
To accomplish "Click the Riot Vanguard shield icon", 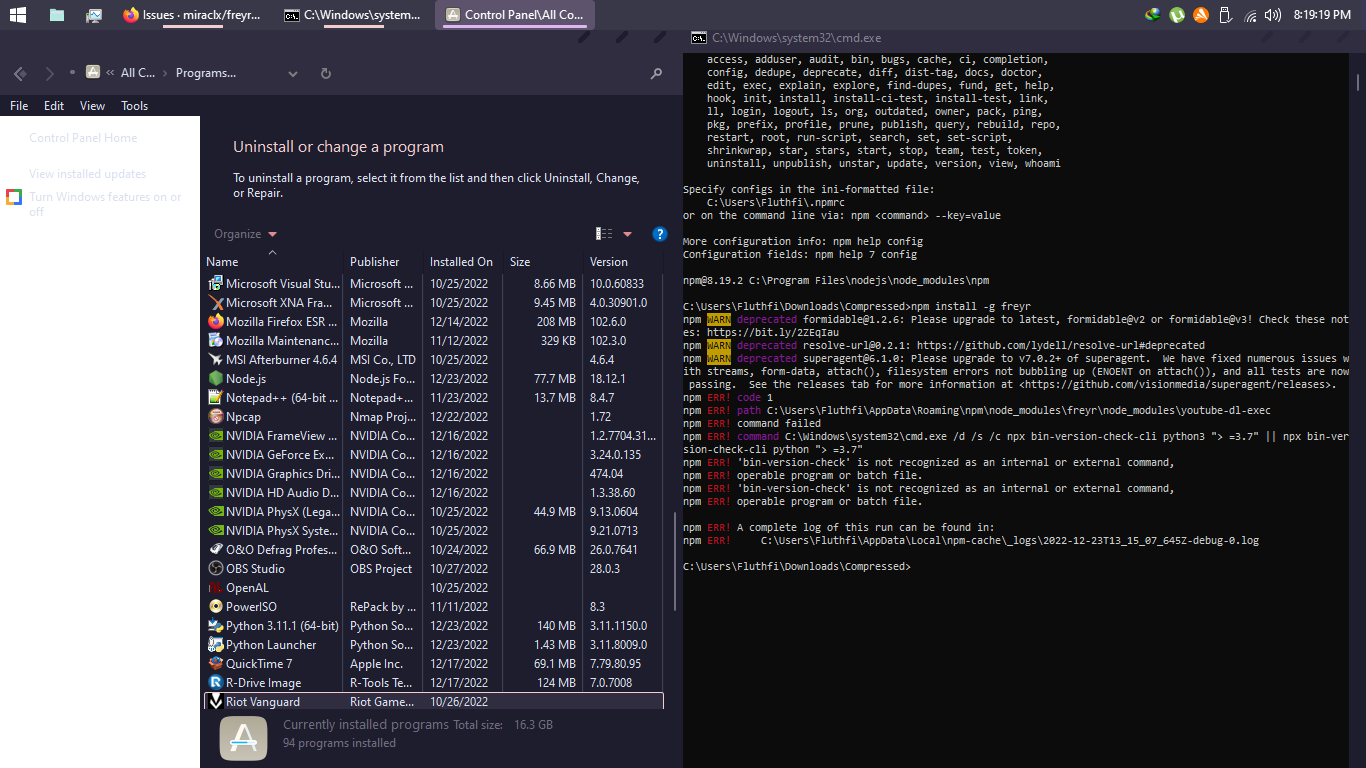I will (x=216, y=701).
